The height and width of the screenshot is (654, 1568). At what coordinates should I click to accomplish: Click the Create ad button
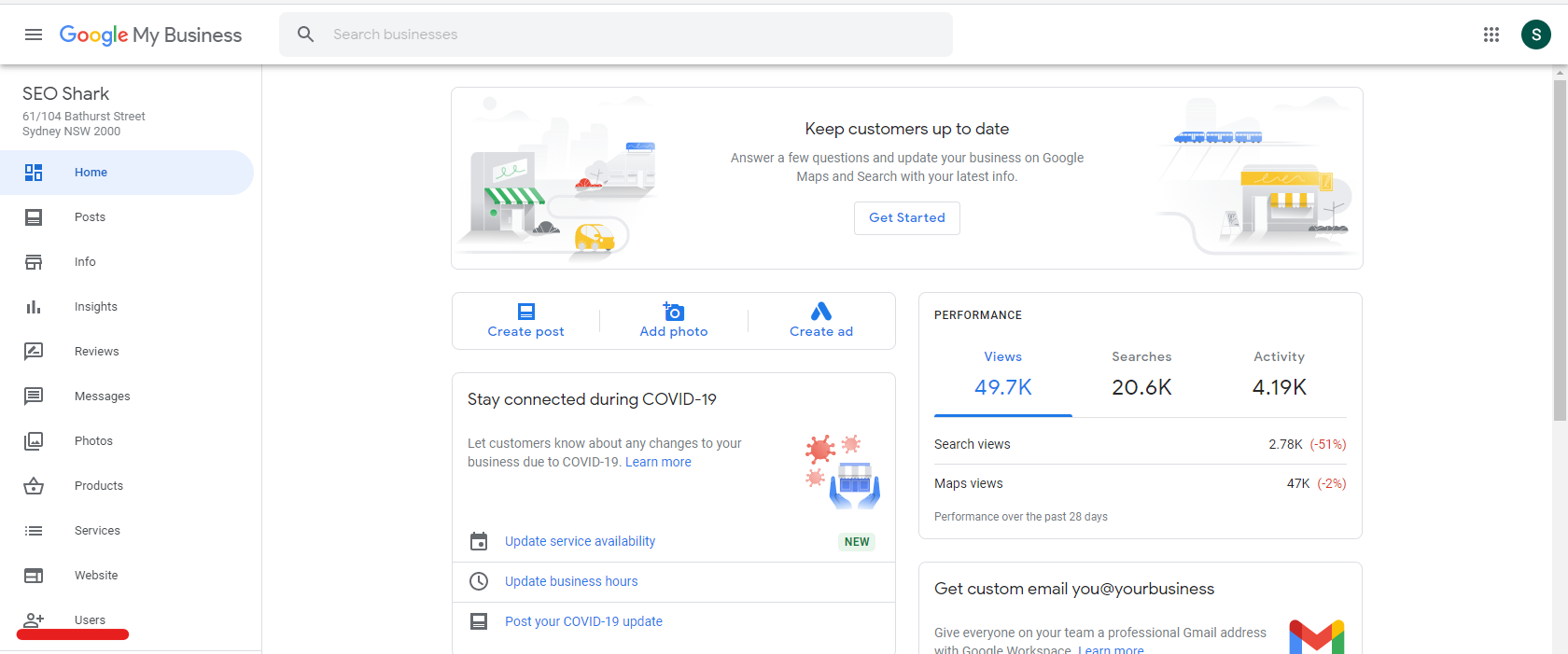pos(821,320)
